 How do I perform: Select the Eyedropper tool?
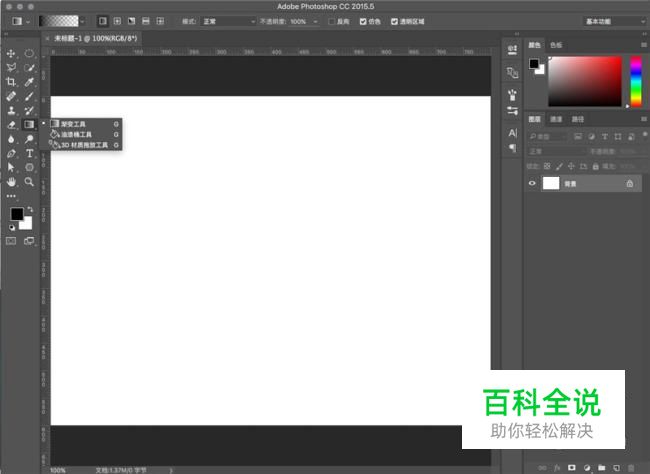(30, 81)
